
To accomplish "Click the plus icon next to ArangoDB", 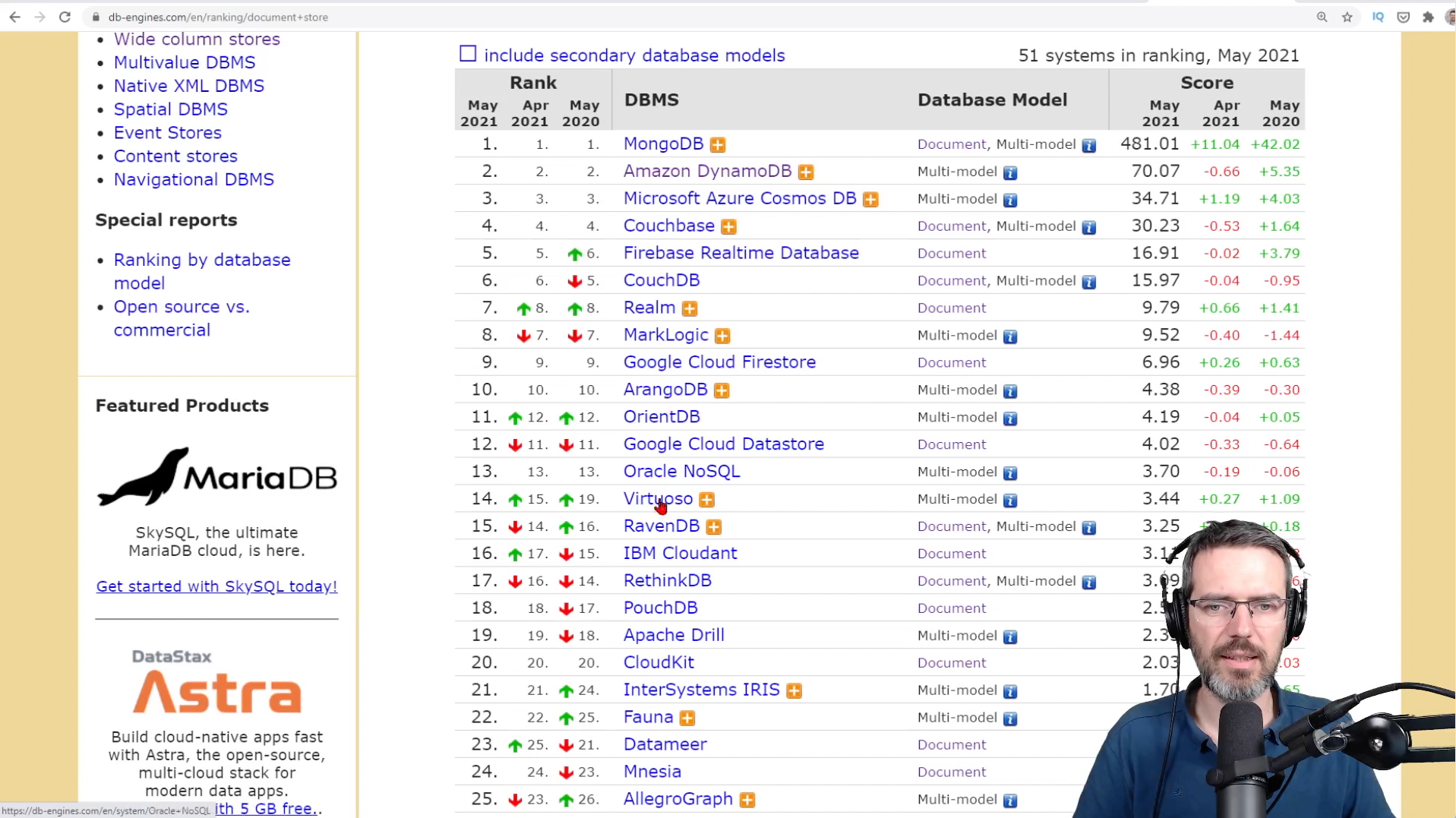I will (722, 390).
